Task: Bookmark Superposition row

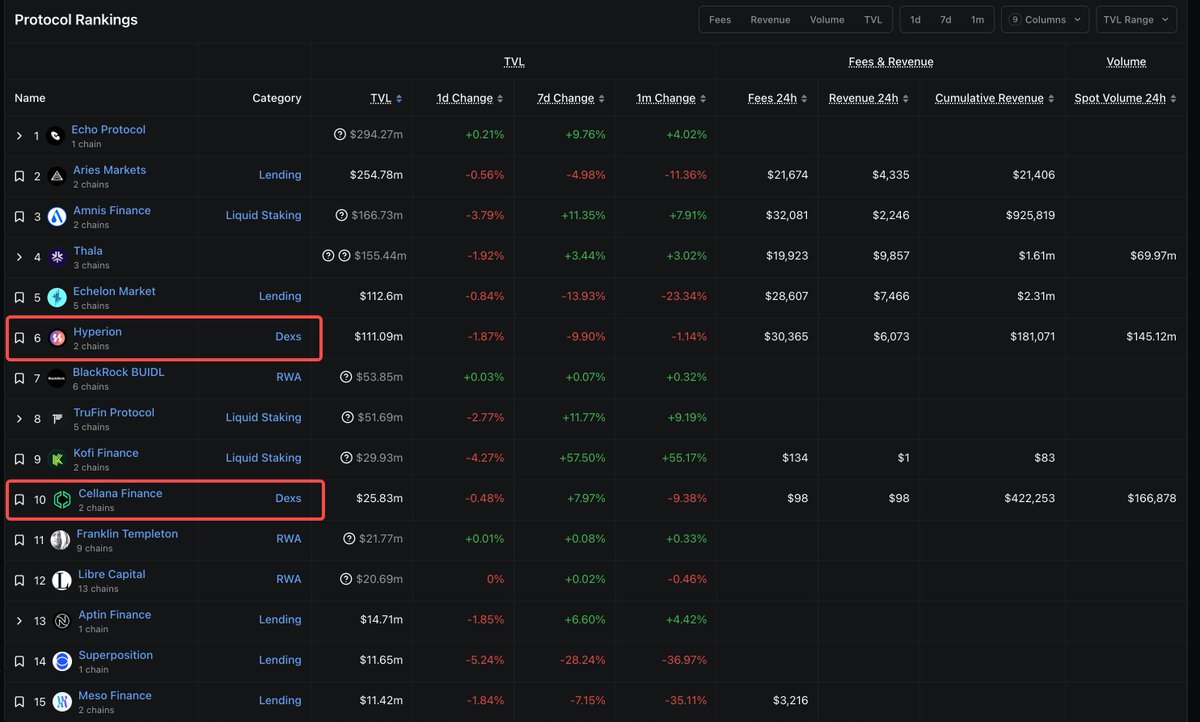Action: point(19,662)
